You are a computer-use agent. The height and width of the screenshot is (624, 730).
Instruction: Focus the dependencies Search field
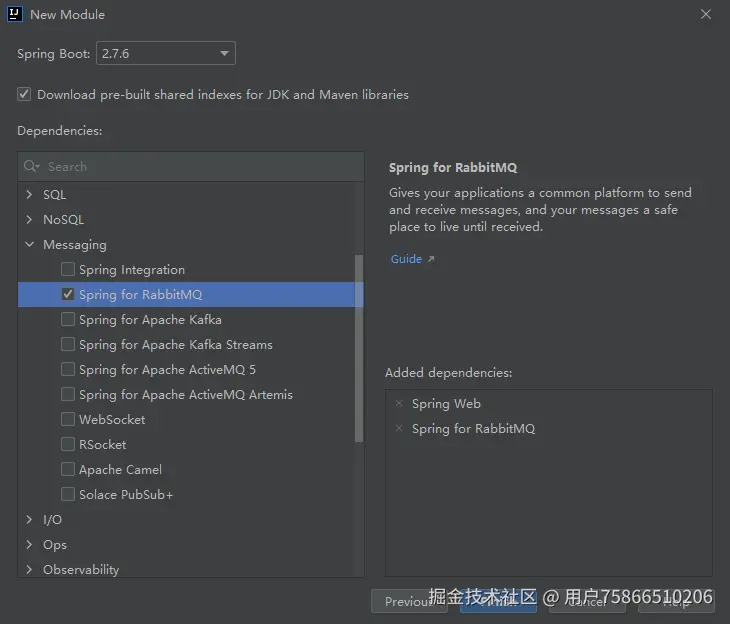click(191, 167)
